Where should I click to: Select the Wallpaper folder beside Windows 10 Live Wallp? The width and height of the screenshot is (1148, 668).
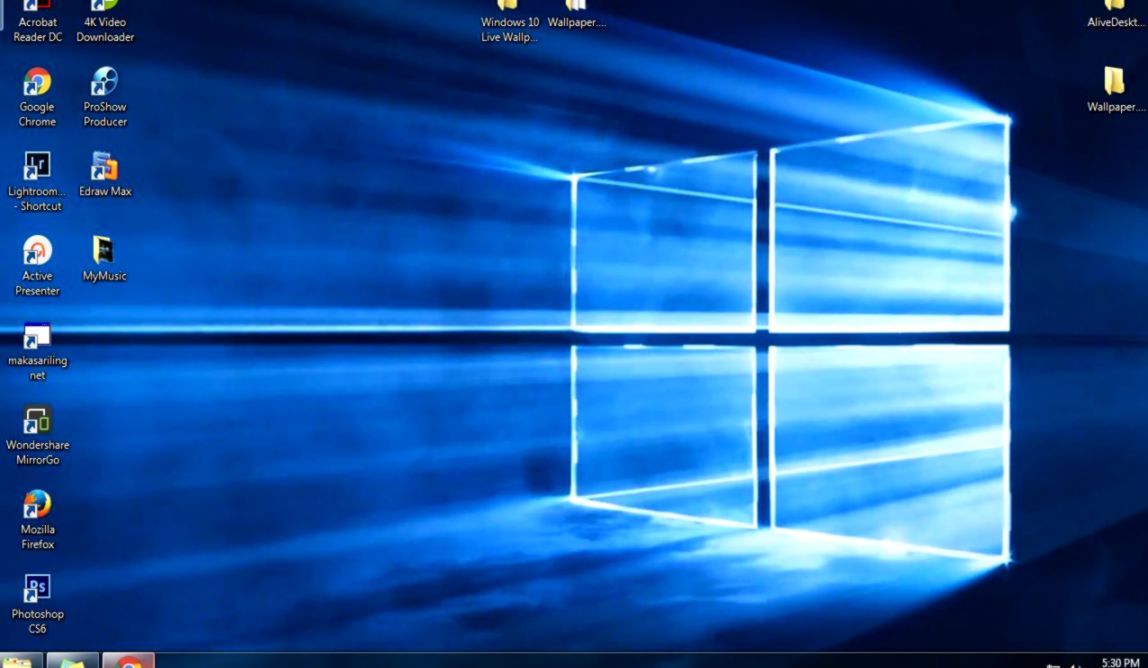point(576,14)
